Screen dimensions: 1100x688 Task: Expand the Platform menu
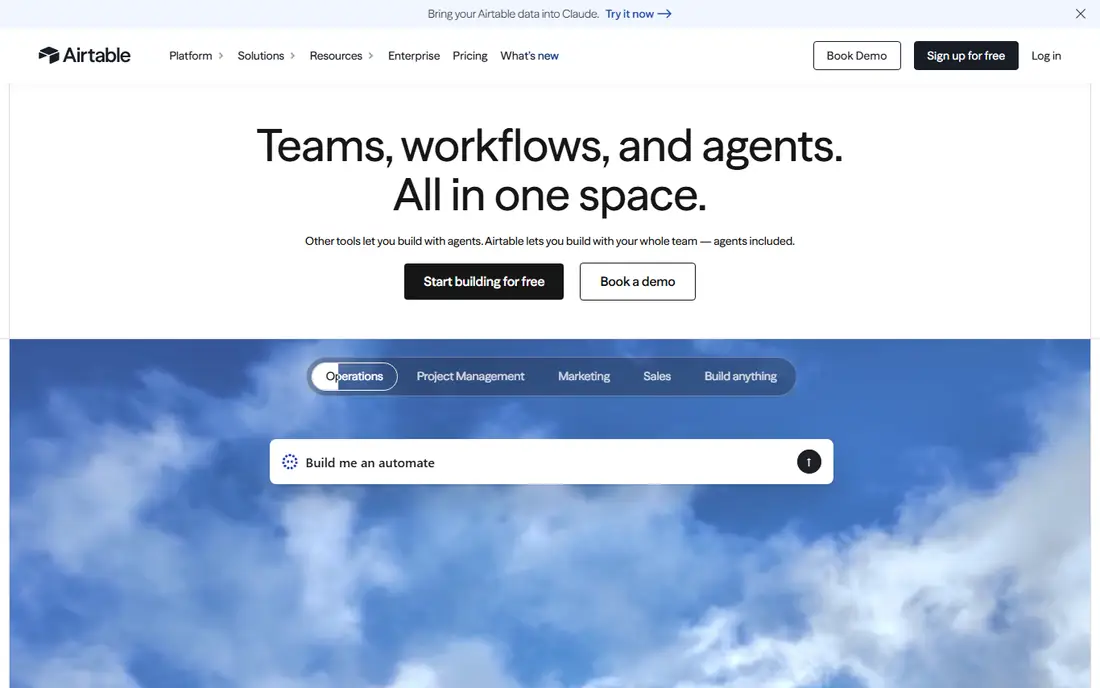pyautogui.click(x=196, y=55)
